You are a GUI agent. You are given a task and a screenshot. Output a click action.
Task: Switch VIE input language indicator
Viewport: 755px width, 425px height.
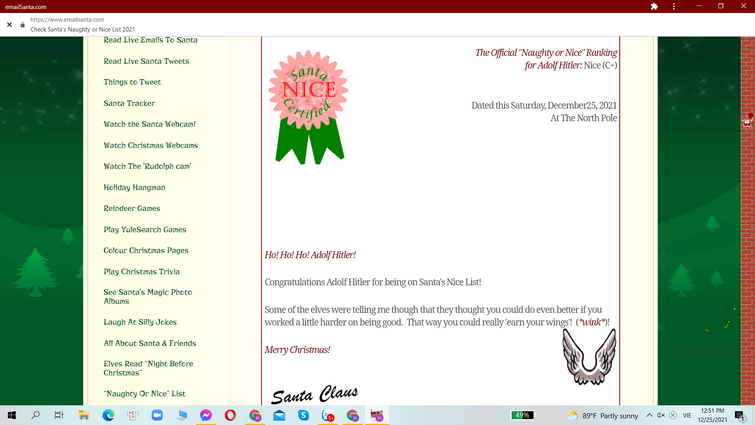pos(687,415)
